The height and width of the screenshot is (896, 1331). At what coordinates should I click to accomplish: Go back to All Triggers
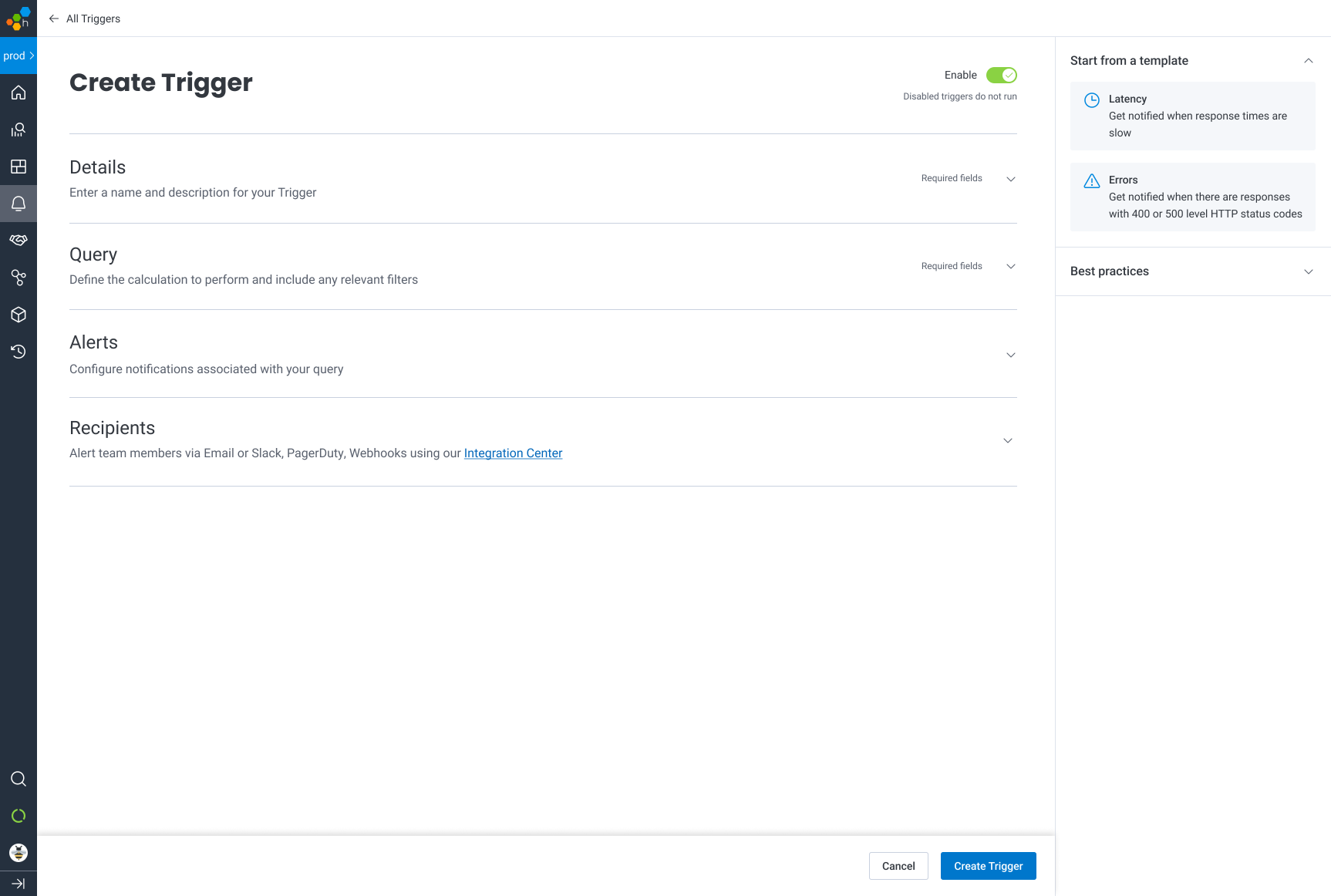pos(85,19)
